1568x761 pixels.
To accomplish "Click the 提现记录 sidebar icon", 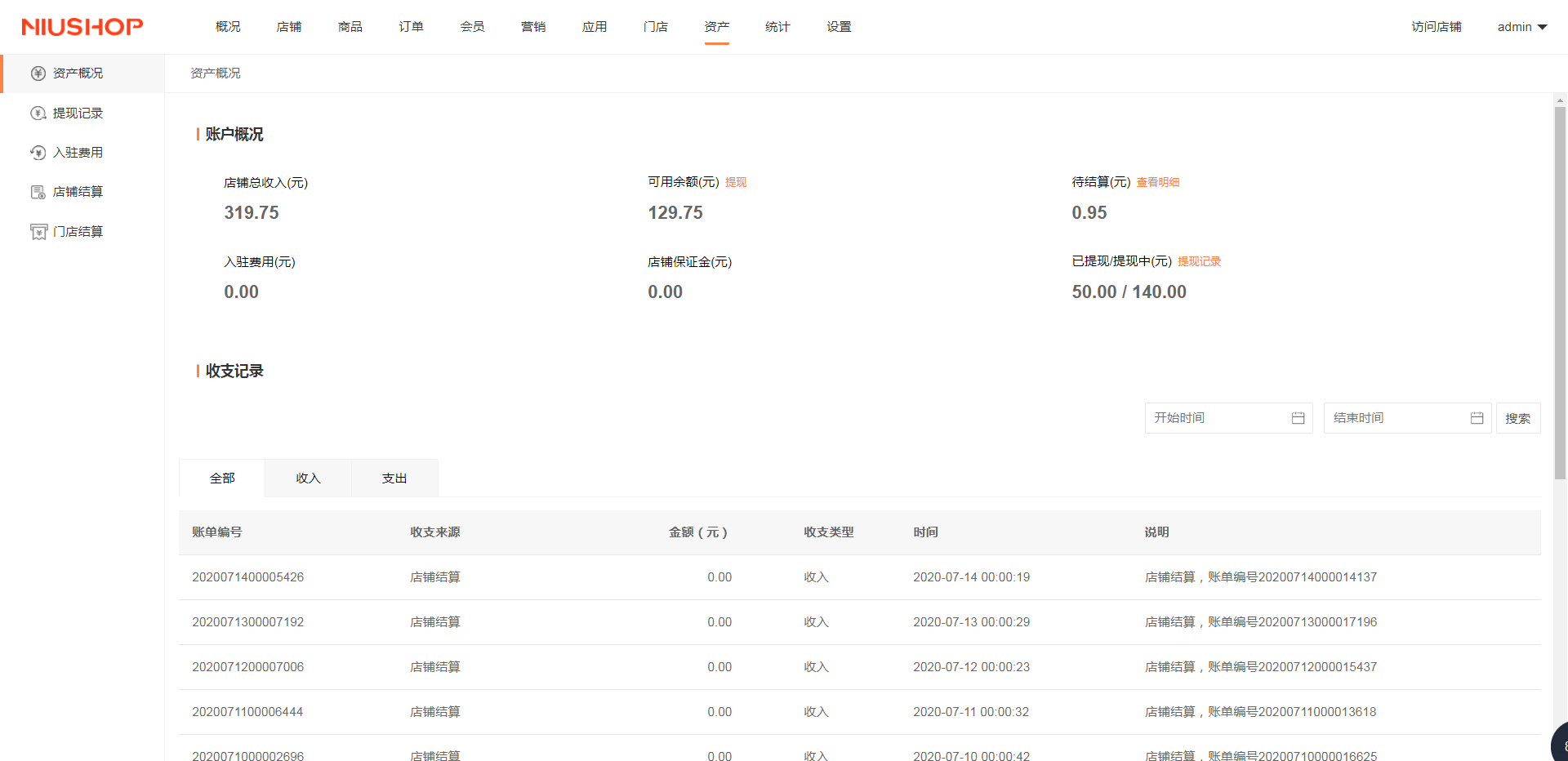I will coord(38,113).
